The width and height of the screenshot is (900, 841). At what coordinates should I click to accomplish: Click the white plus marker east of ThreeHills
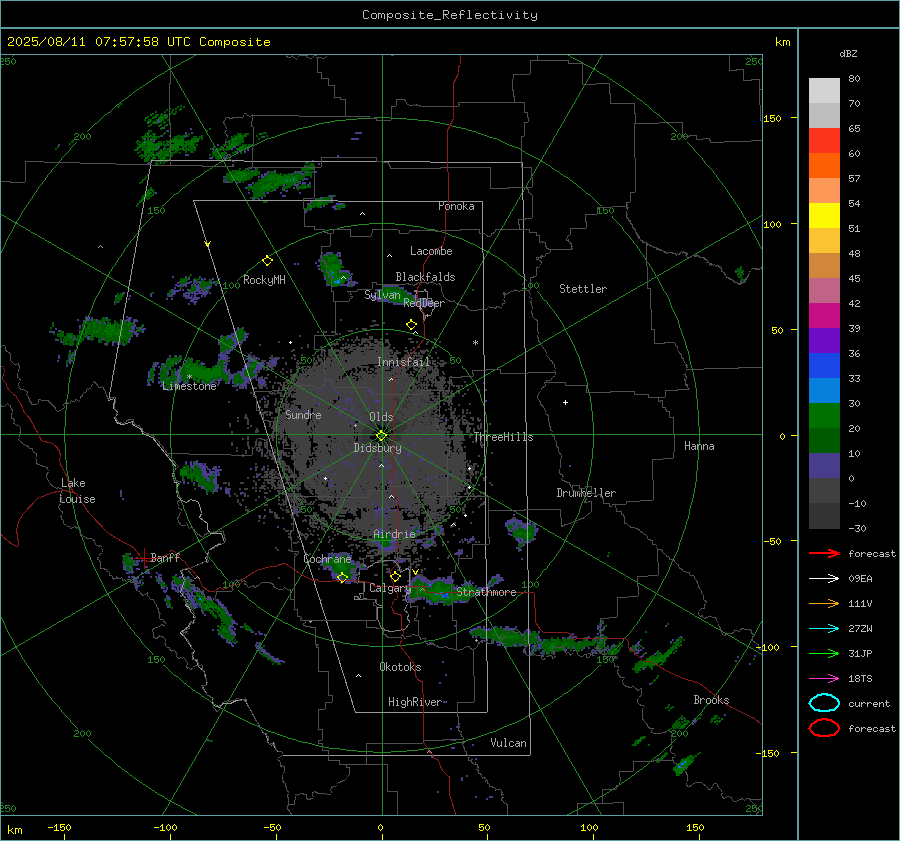(565, 402)
